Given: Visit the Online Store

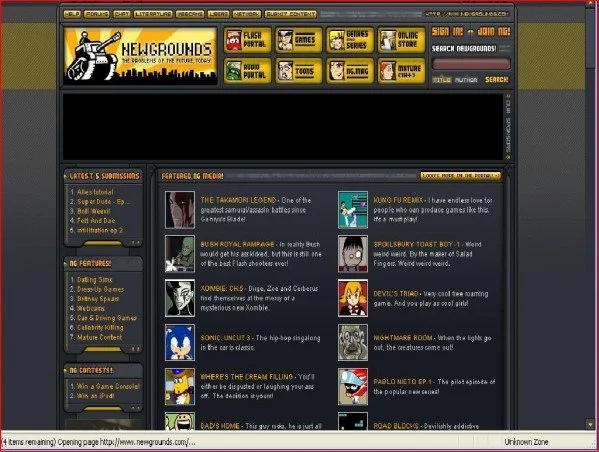Looking at the screenshot, I should coord(401,40).
